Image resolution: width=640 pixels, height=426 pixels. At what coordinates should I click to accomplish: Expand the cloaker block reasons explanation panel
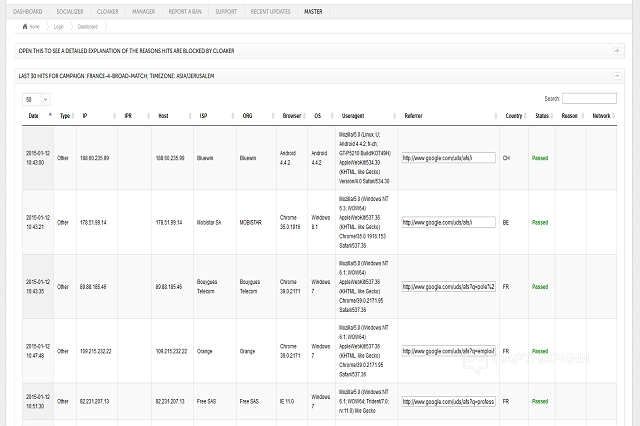click(617, 50)
